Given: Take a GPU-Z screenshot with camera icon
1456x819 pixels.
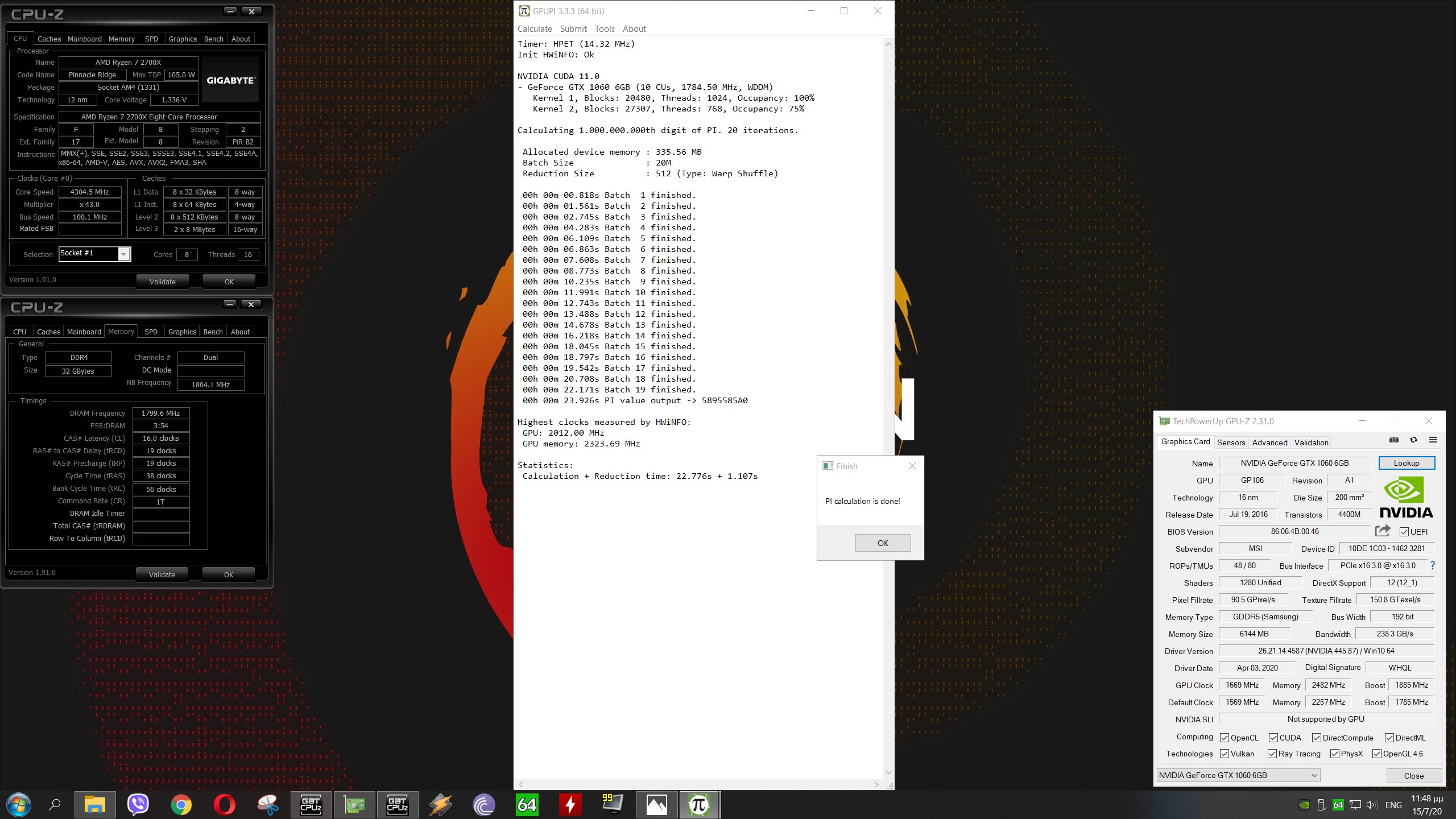Looking at the screenshot, I should tap(1393, 440).
